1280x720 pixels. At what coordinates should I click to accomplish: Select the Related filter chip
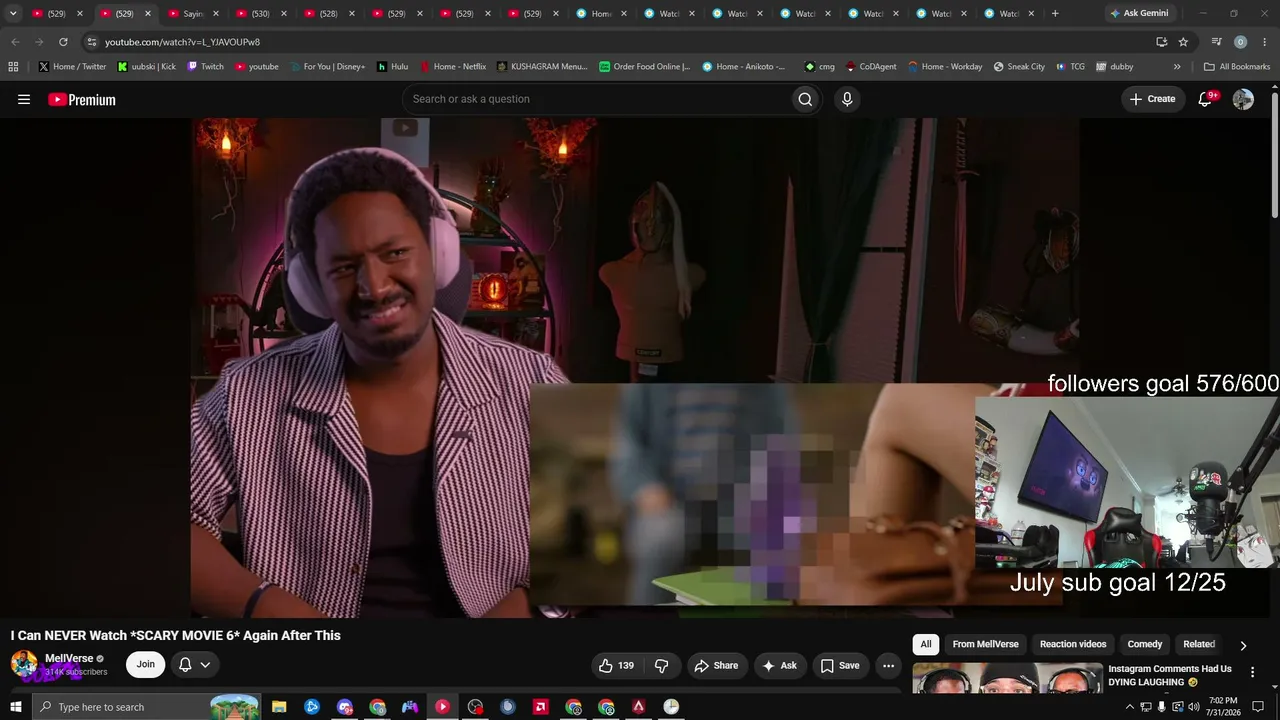coord(1199,645)
